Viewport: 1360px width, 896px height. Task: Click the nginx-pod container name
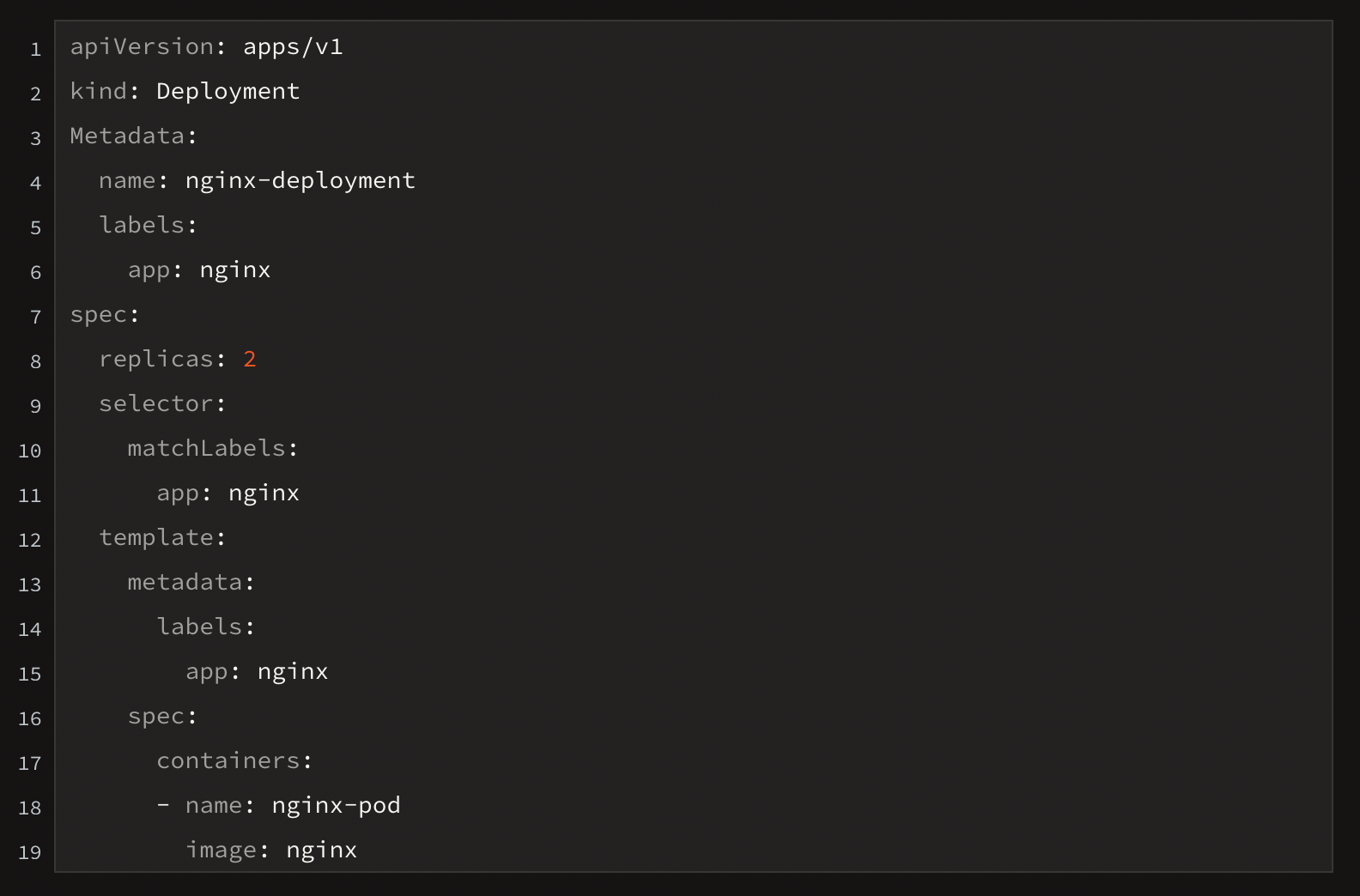(337, 806)
